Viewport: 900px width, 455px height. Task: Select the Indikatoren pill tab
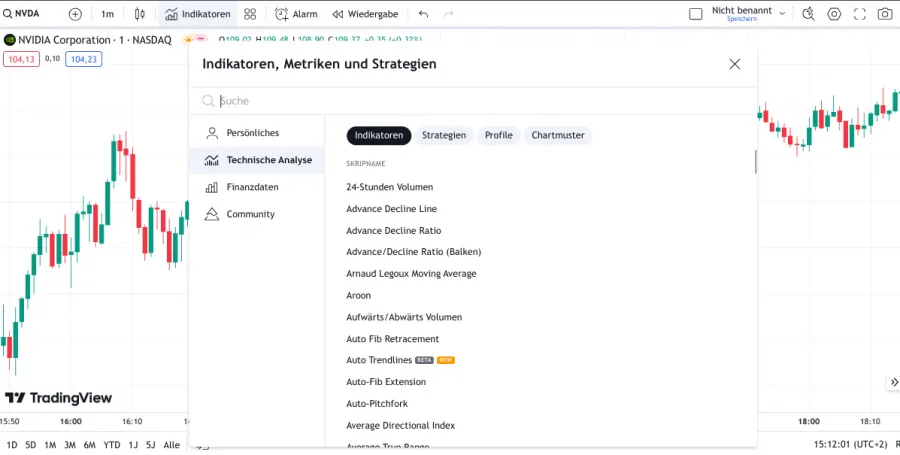tap(379, 136)
